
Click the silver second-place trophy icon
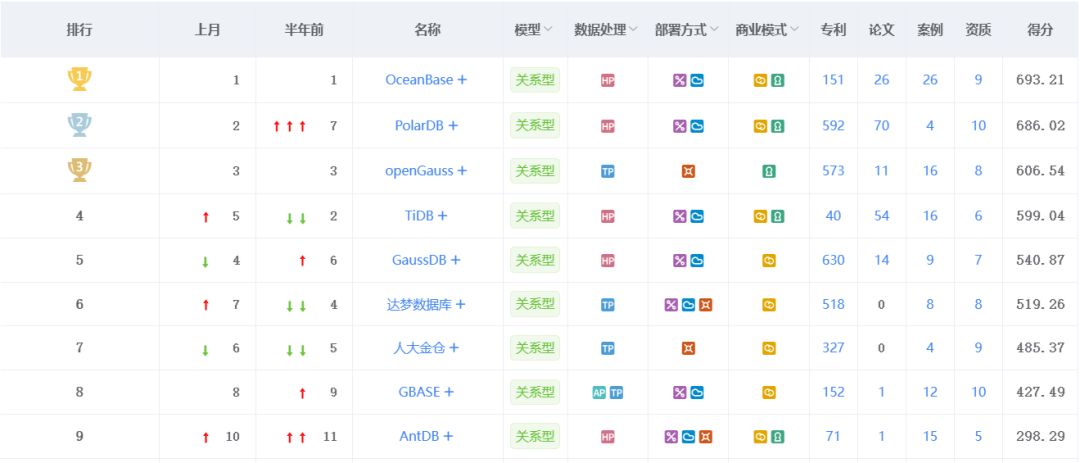79,125
